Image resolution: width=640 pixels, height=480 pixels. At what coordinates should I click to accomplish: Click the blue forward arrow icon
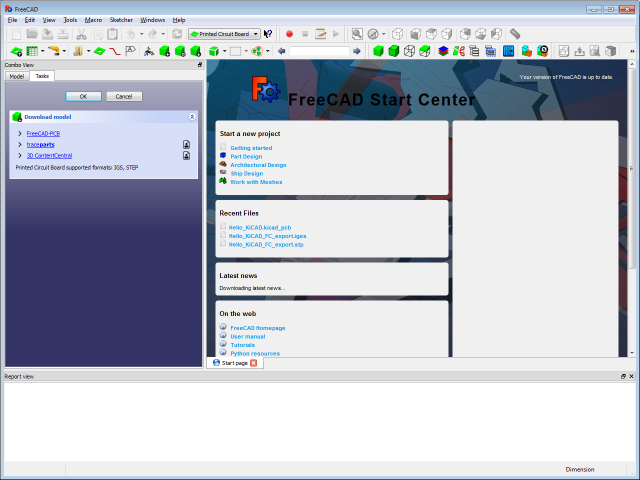coord(357,51)
